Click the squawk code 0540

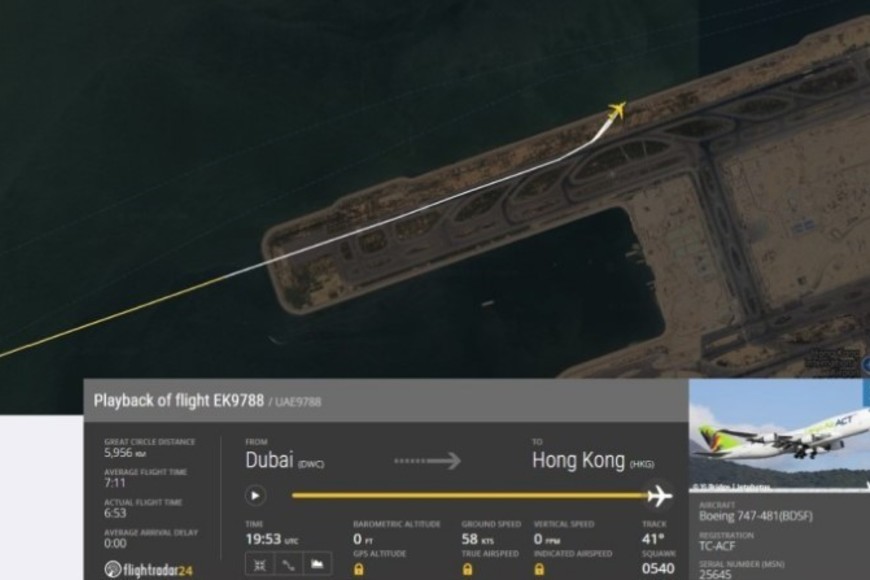[658, 569]
